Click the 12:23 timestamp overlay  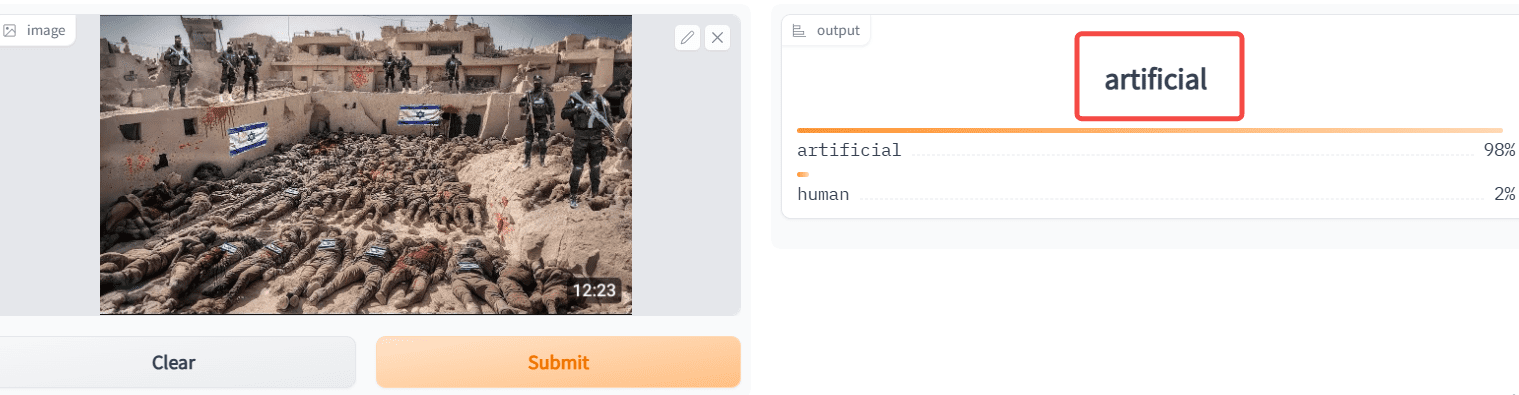click(x=595, y=291)
